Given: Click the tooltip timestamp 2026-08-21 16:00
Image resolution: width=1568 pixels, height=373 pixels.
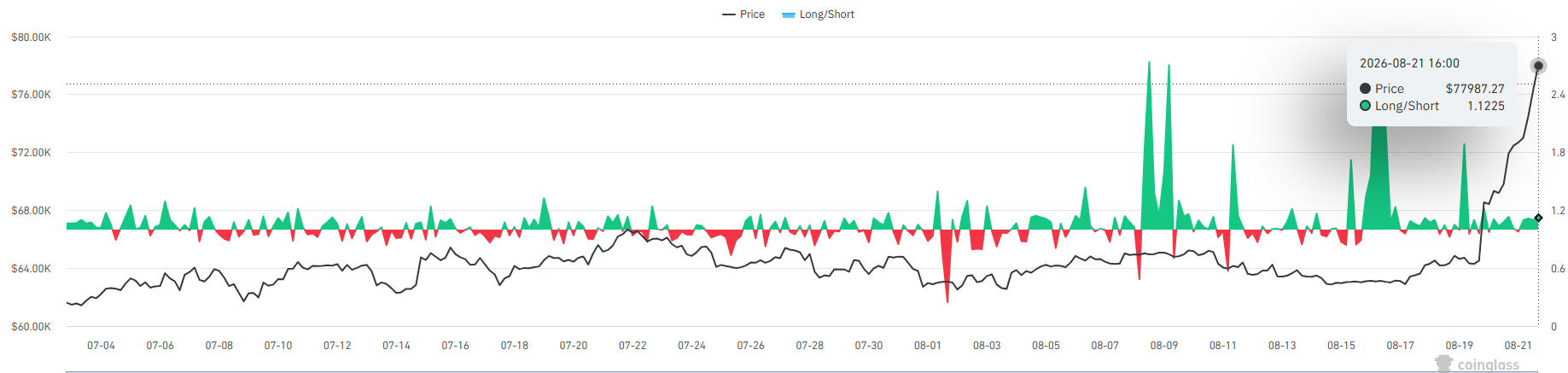Looking at the screenshot, I should click(x=1409, y=63).
